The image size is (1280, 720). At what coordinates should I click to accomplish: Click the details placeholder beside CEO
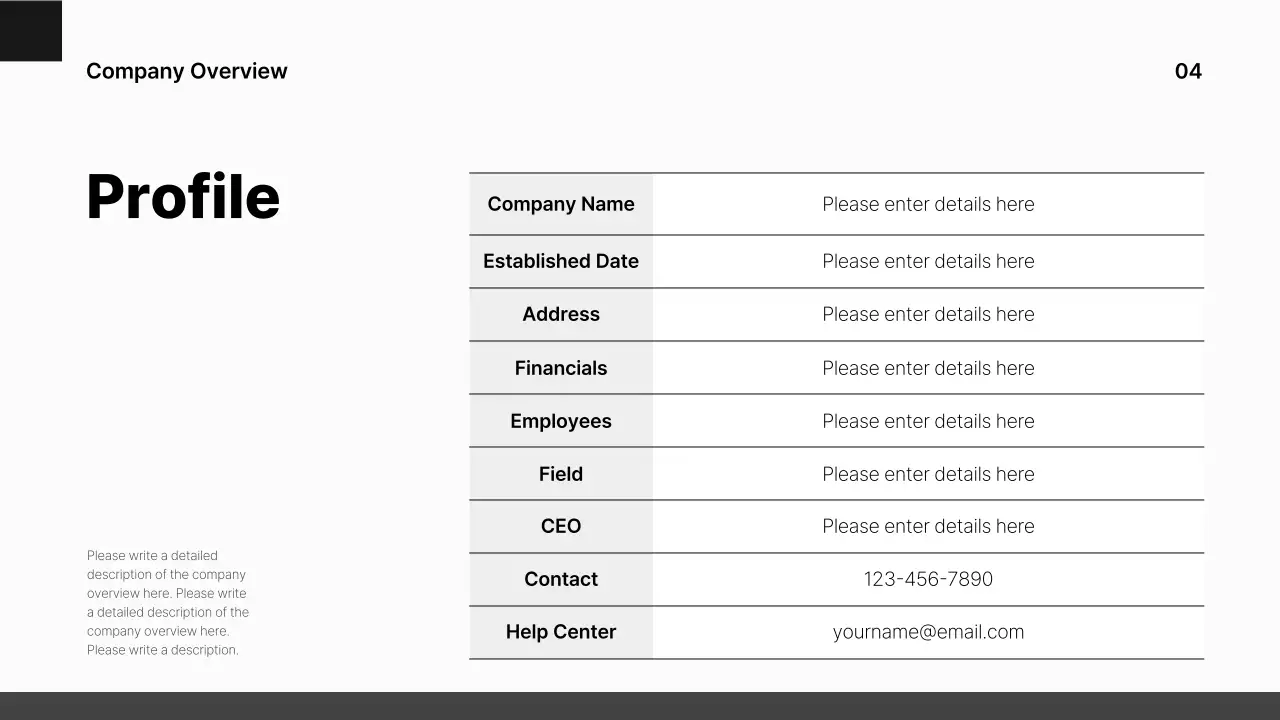click(928, 526)
